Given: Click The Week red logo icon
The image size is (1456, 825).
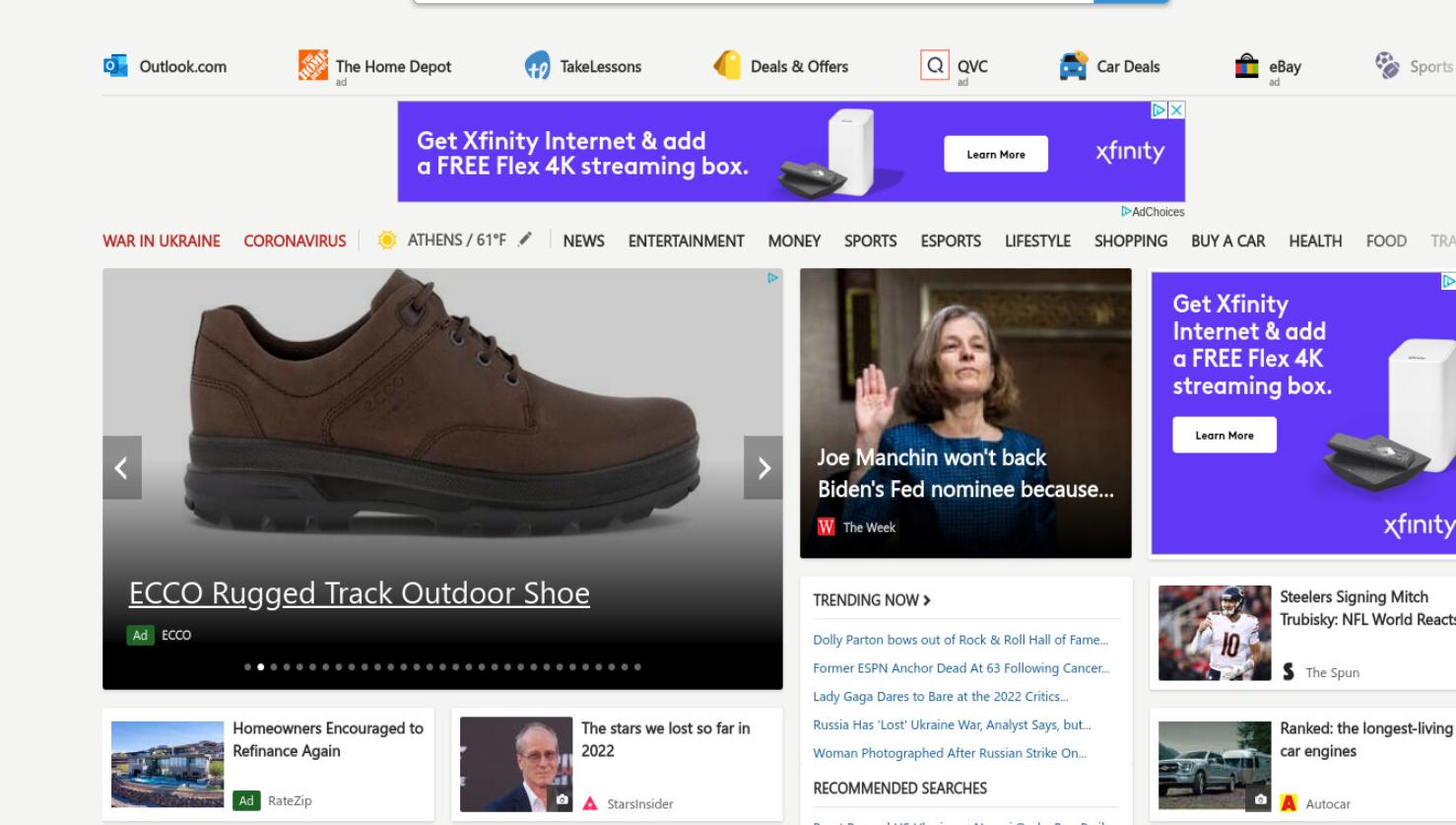Looking at the screenshot, I should click(x=826, y=527).
